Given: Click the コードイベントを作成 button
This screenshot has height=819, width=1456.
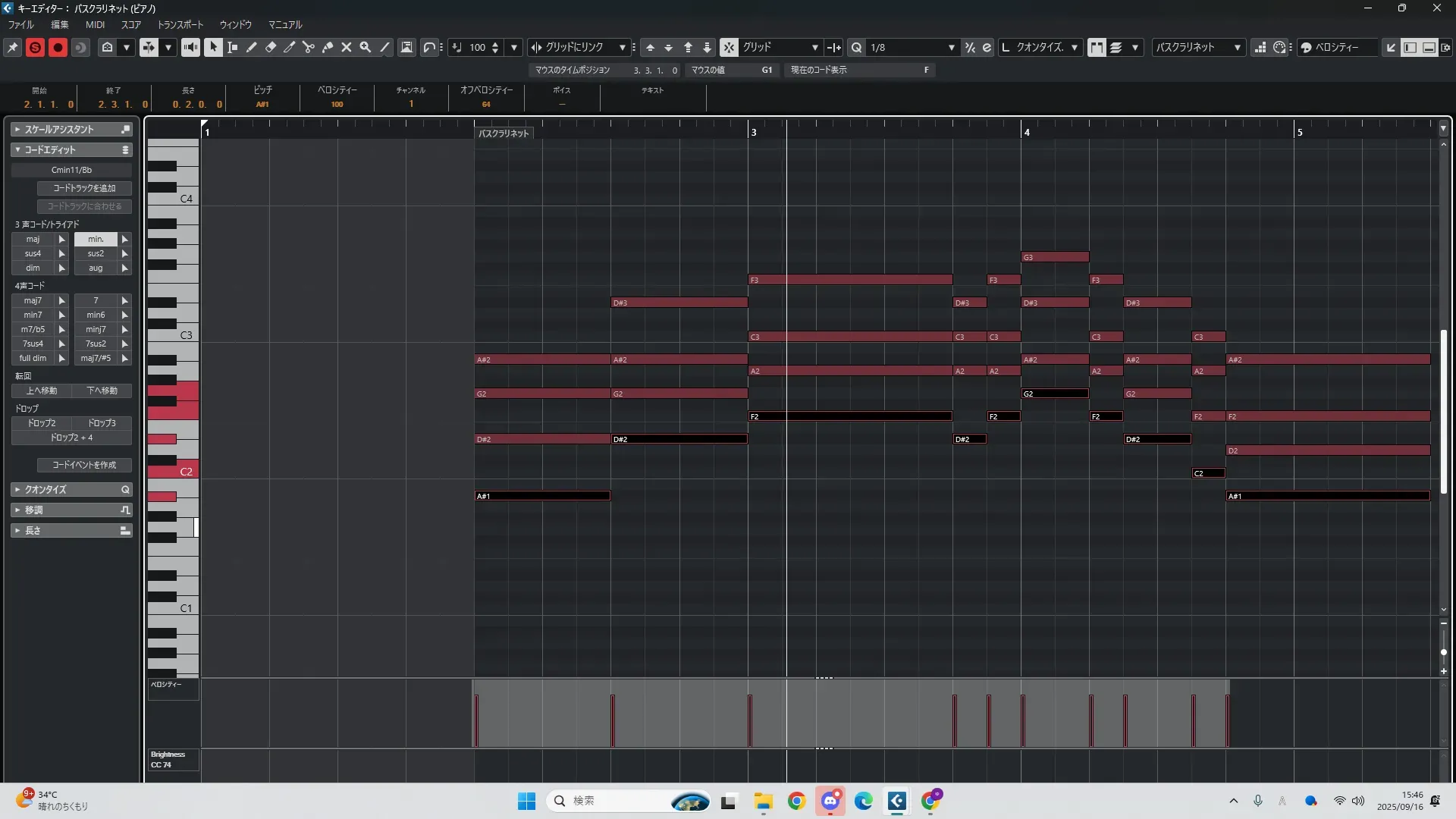Looking at the screenshot, I should coord(84,465).
